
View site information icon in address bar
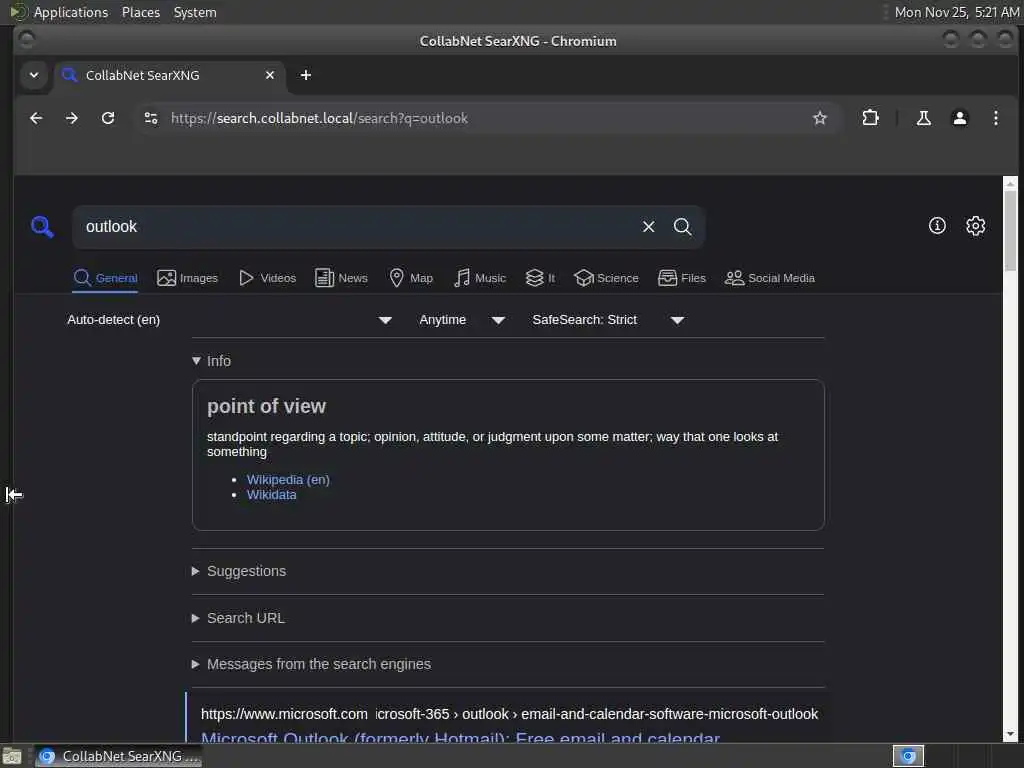coord(151,118)
